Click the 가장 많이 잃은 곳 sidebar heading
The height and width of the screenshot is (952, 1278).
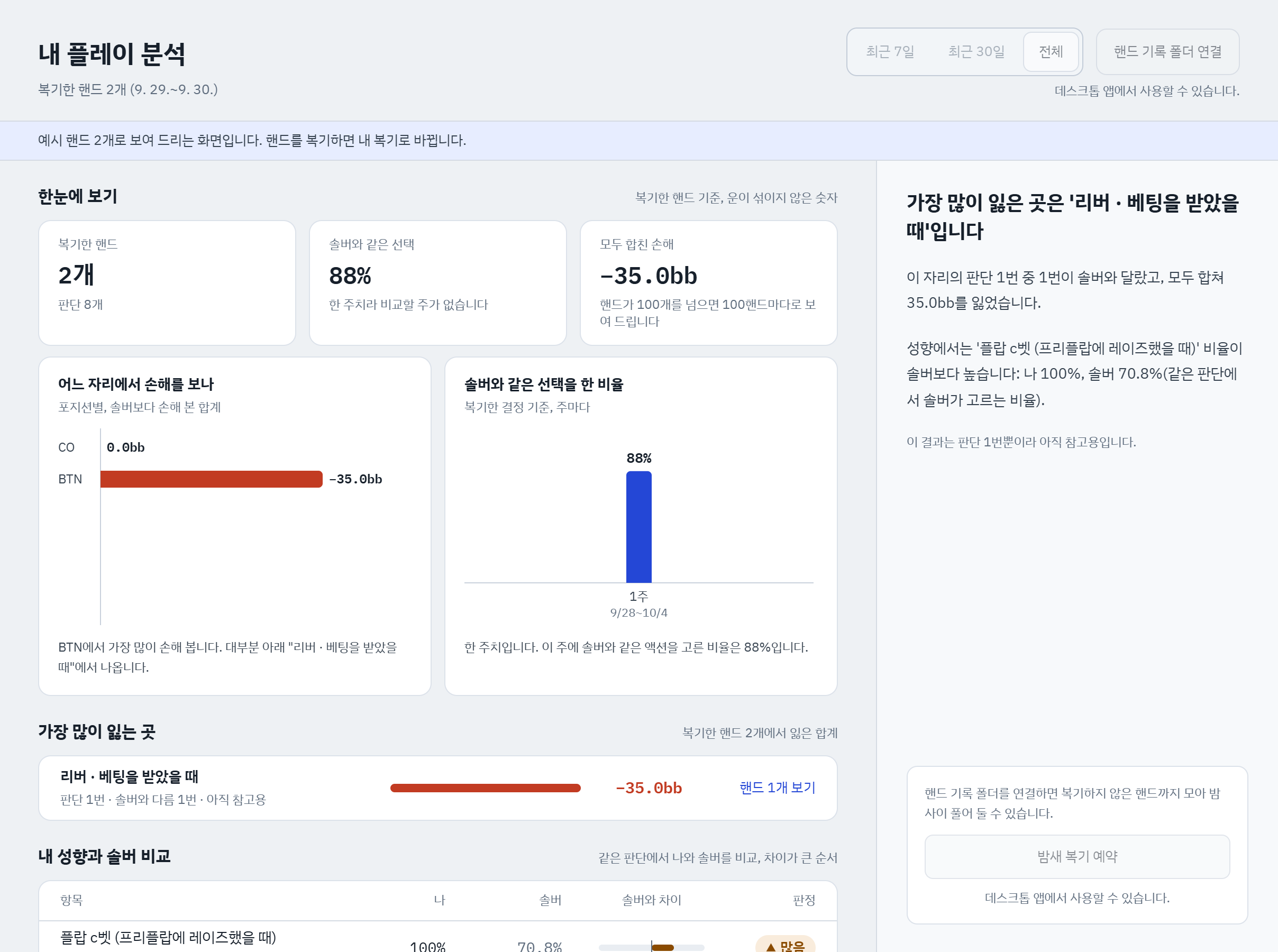[1073, 217]
